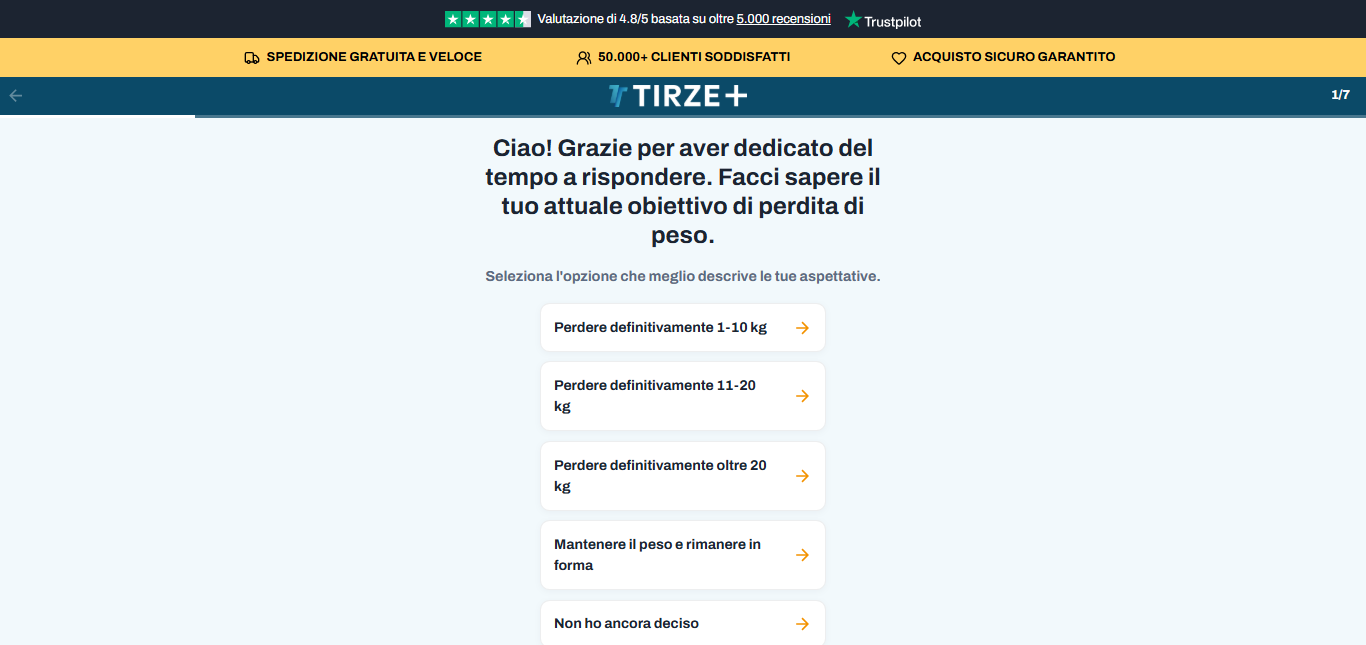
Task: Click the arrow beside Non ho ancora deciso
Action: pos(802,624)
